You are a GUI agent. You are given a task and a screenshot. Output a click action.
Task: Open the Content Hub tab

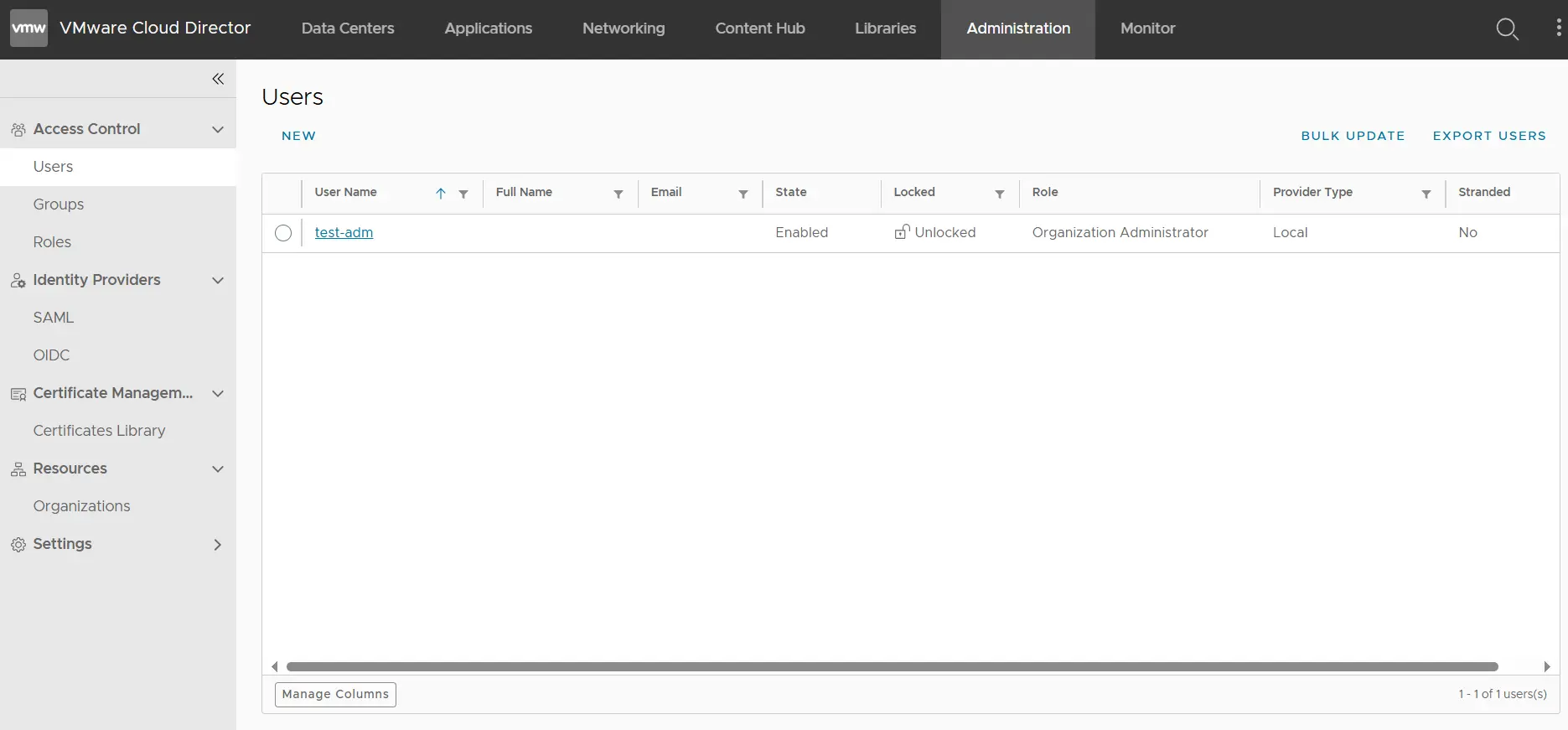(760, 28)
